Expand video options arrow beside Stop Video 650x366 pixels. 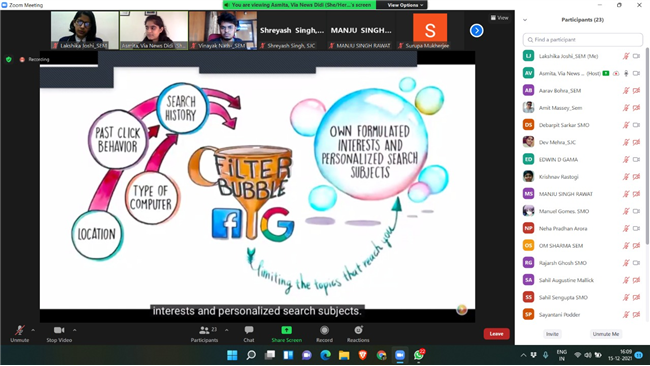click(x=75, y=330)
